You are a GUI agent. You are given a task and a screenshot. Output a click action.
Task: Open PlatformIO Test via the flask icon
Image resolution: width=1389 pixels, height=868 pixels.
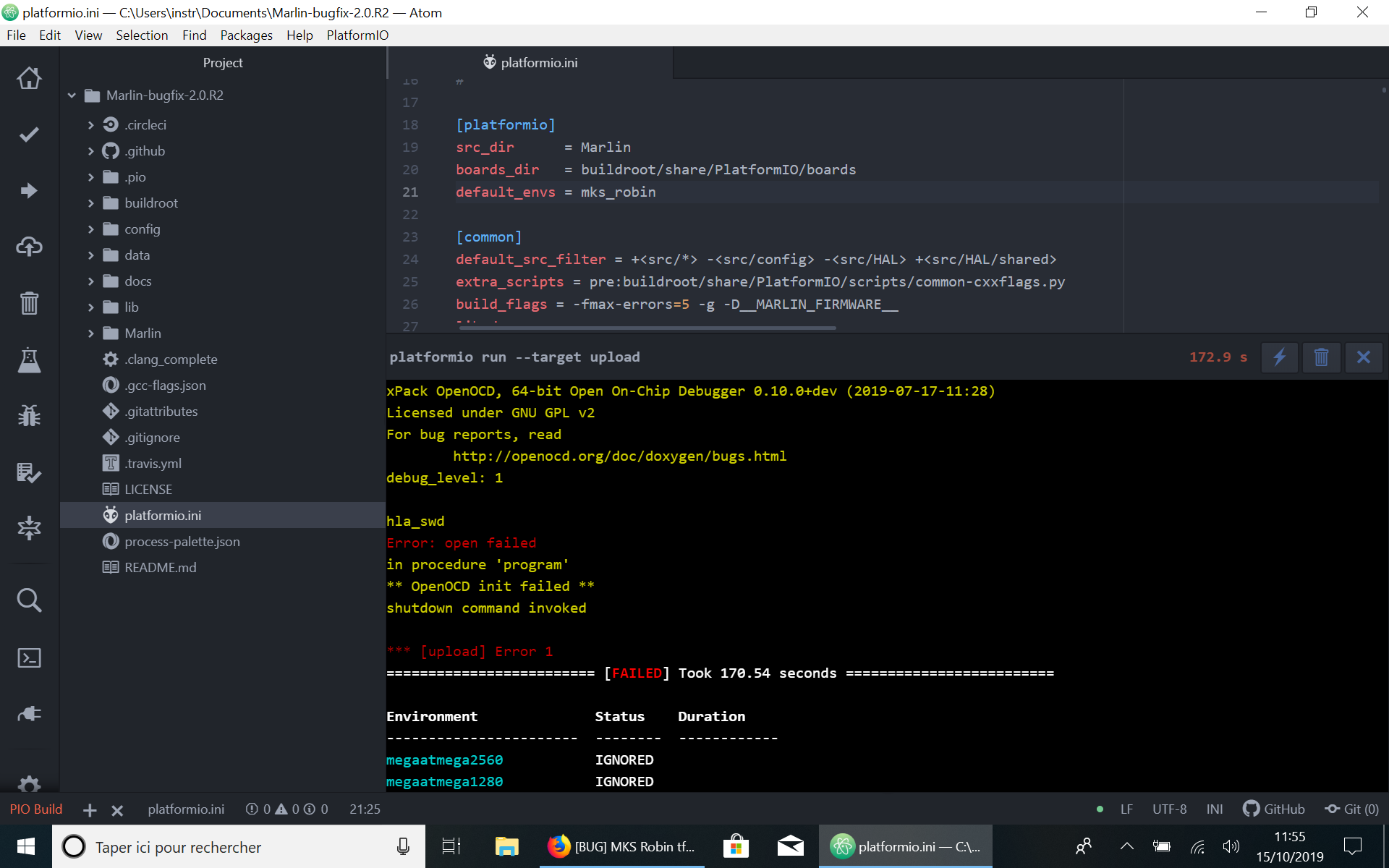click(29, 360)
